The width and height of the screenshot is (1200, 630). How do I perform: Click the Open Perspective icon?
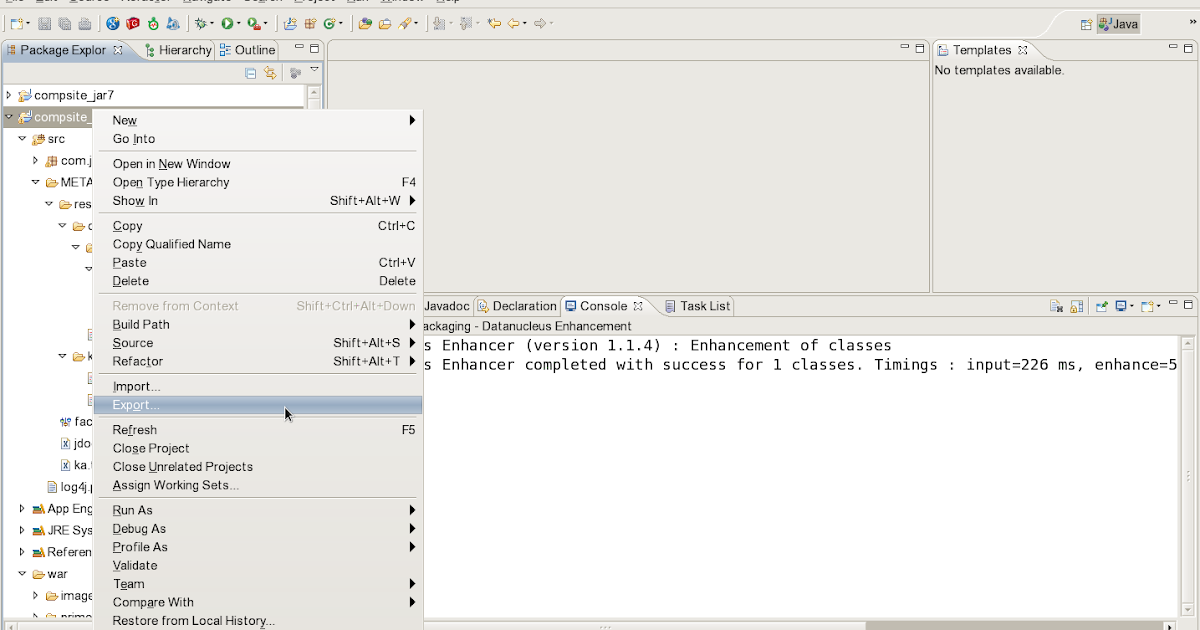1086,24
